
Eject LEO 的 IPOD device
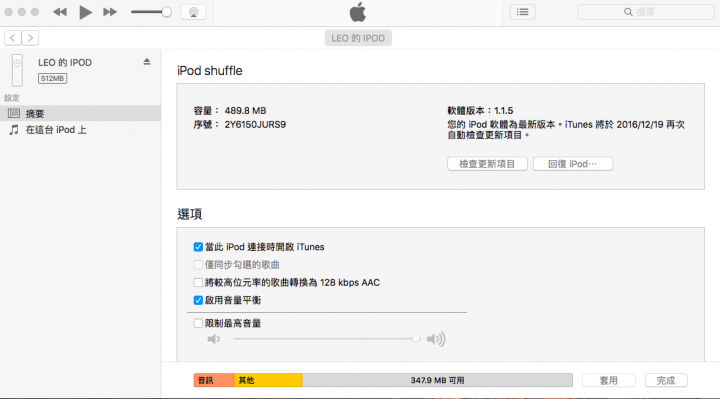click(146, 62)
